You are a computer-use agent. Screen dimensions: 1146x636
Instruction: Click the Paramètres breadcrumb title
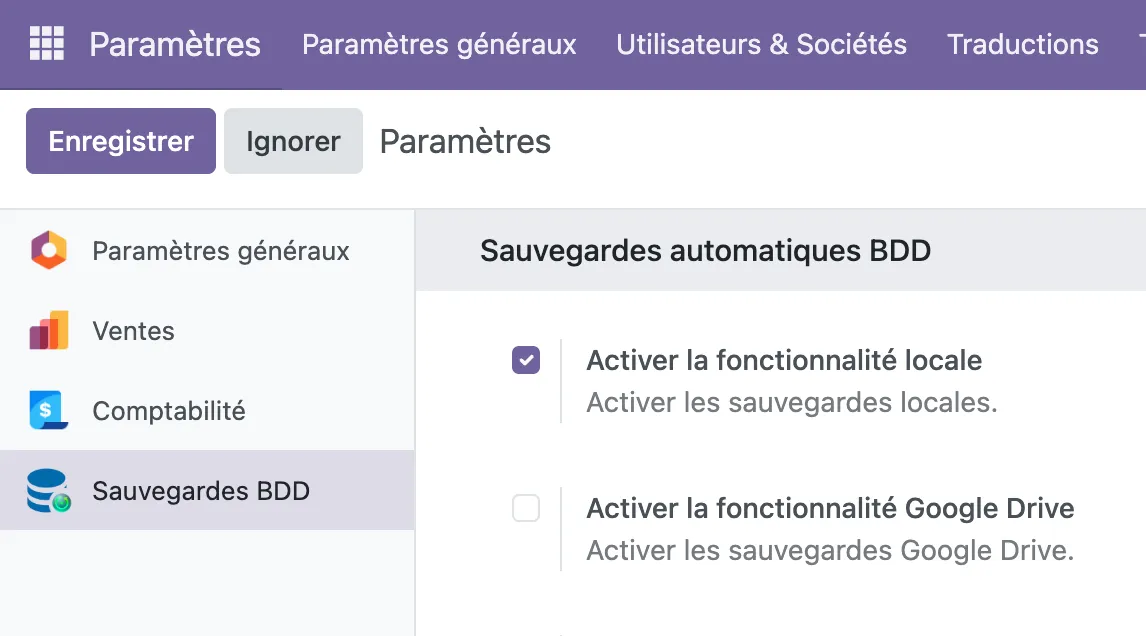coord(466,141)
